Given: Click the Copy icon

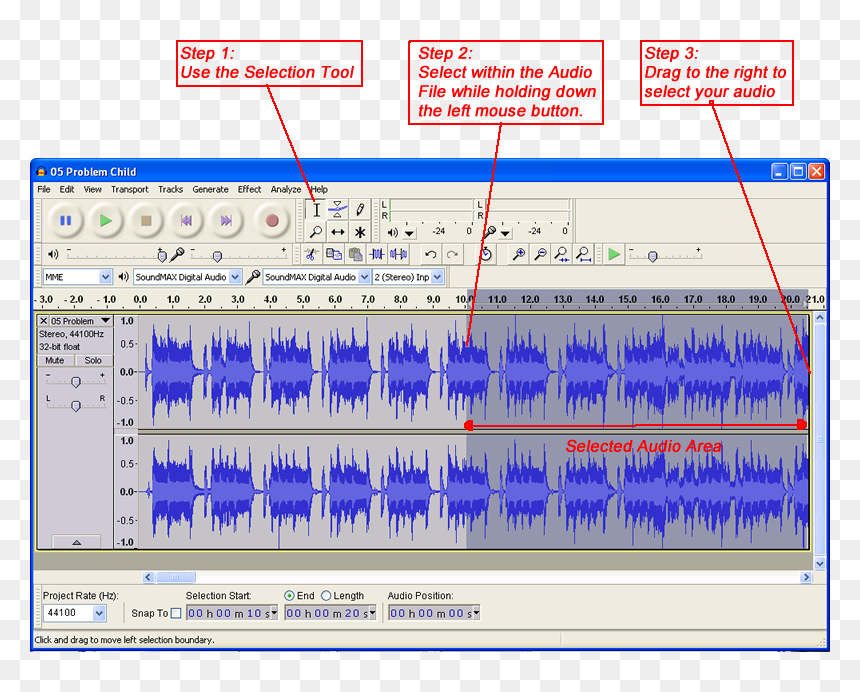Looking at the screenshot, I should [333, 254].
